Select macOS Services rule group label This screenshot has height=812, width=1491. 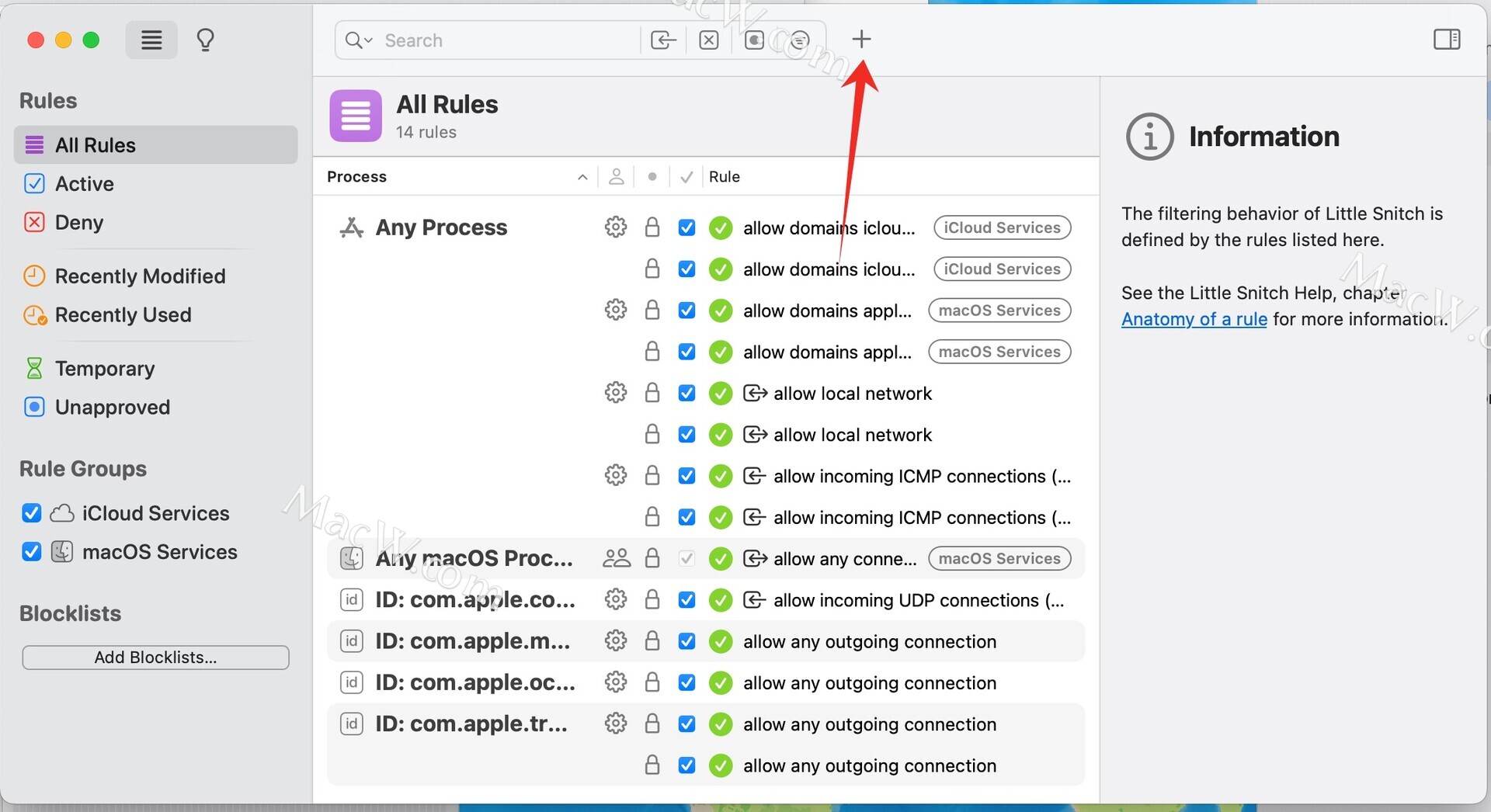159,552
